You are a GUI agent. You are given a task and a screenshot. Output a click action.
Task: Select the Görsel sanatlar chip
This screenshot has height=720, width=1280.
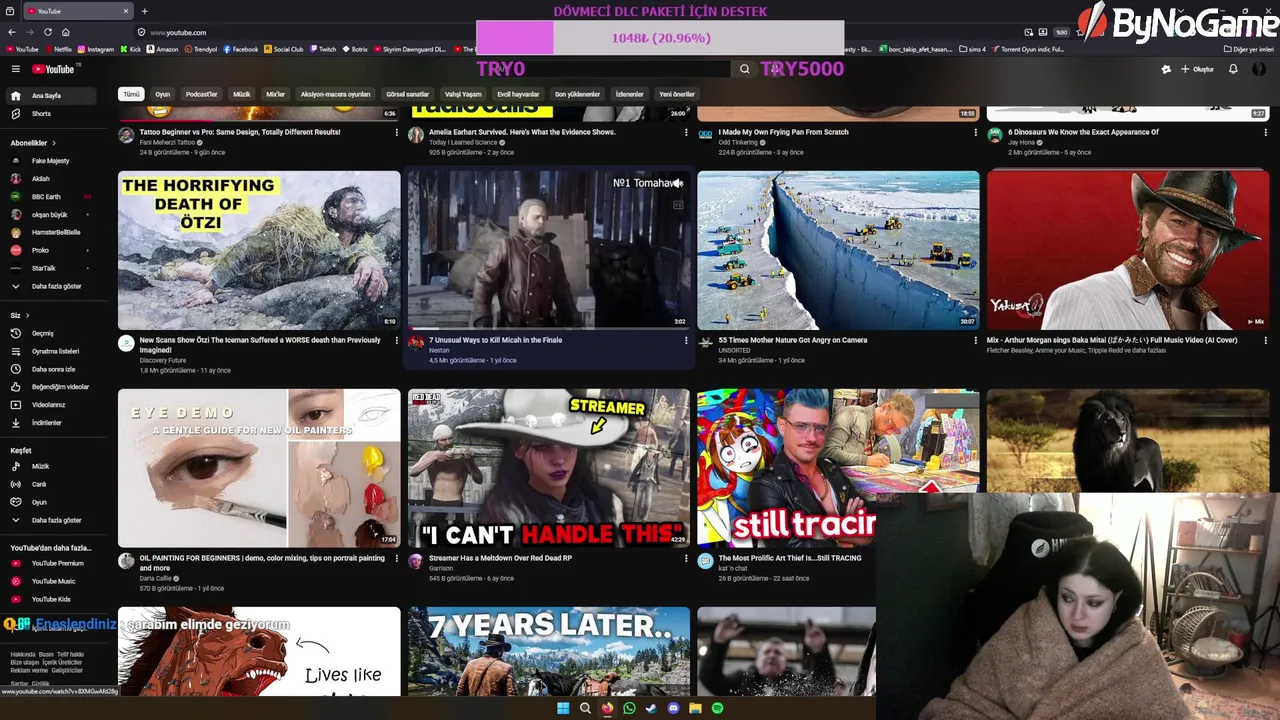point(407,94)
